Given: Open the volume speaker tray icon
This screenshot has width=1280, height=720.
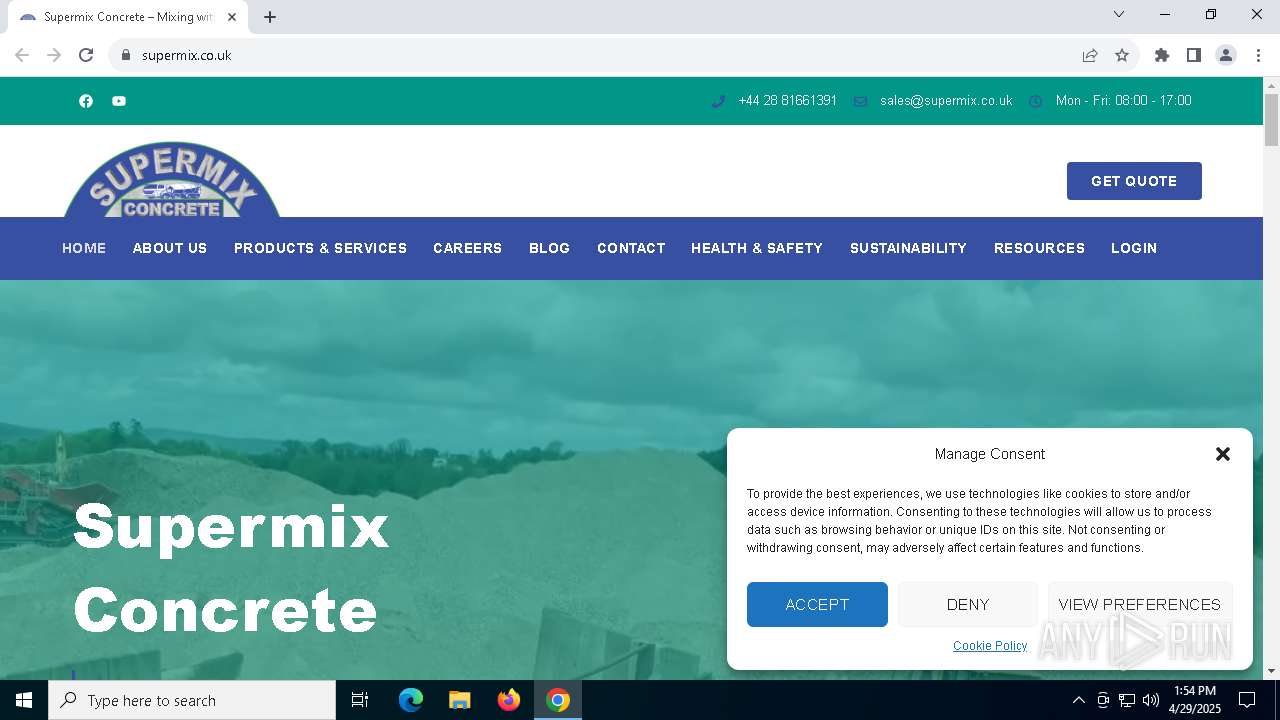Looking at the screenshot, I should (1151, 700).
